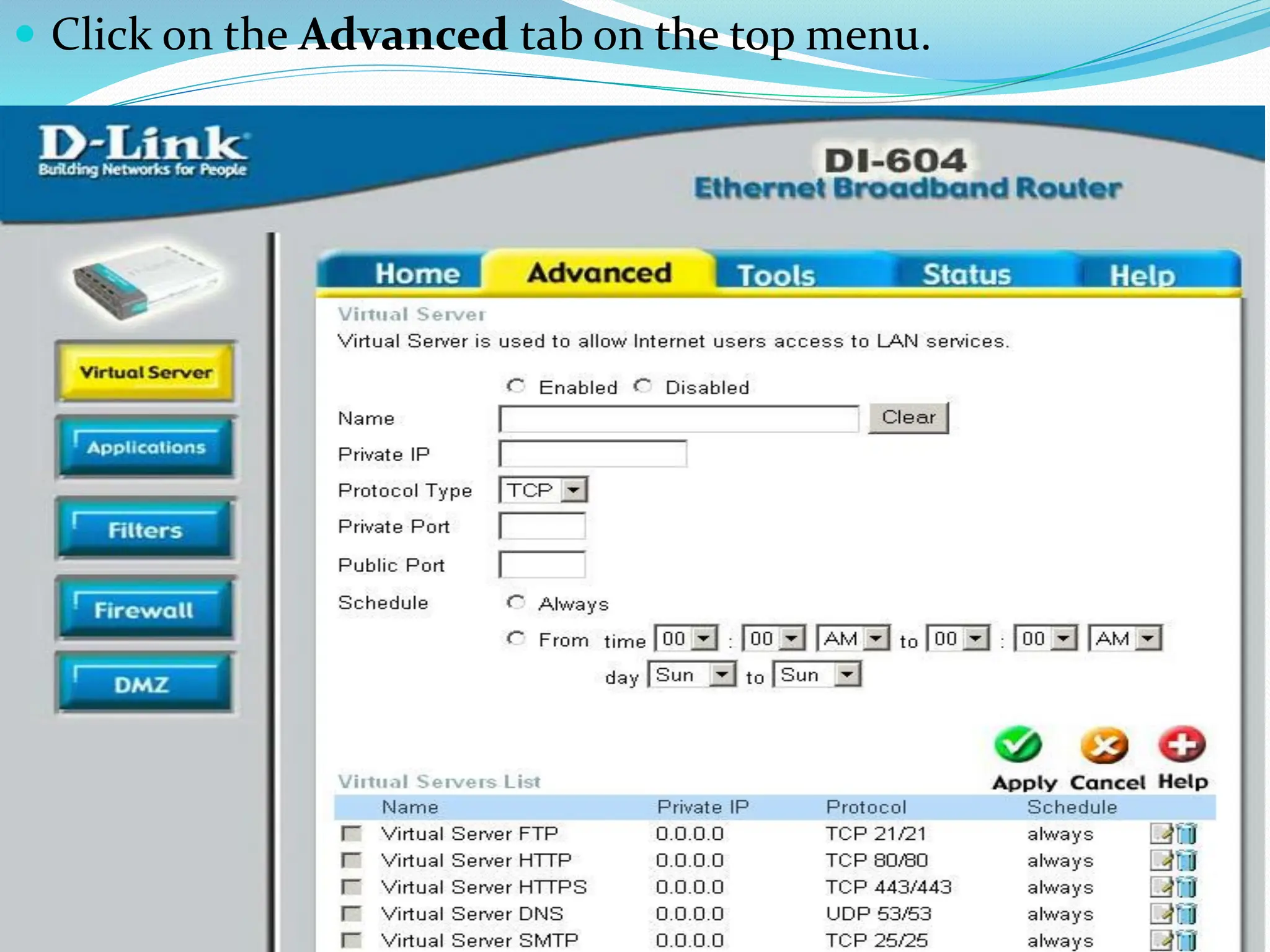Image resolution: width=1270 pixels, height=952 pixels.
Task: Open the DMZ sidebar section
Action: 146,683
